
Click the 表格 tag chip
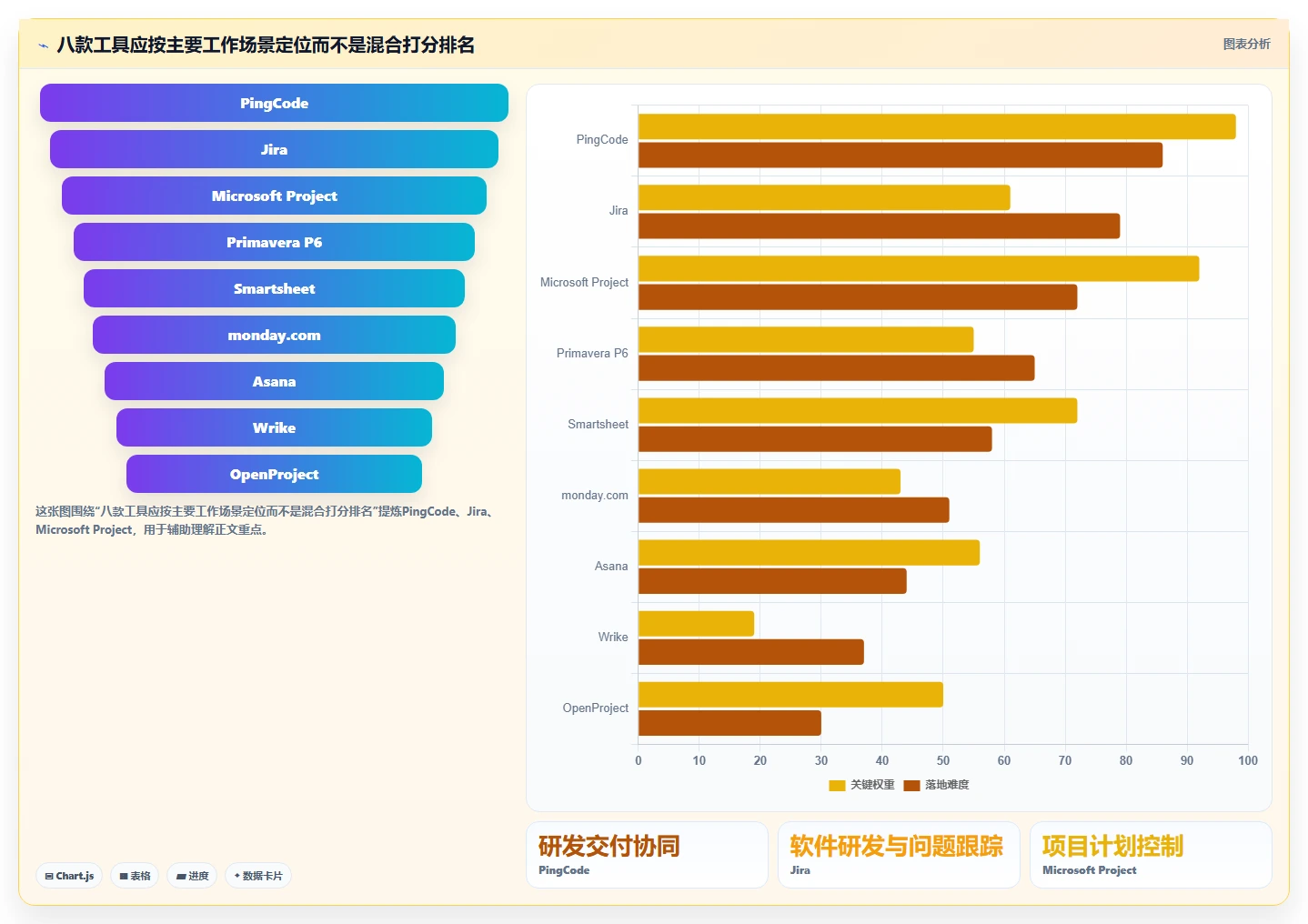click(x=135, y=876)
